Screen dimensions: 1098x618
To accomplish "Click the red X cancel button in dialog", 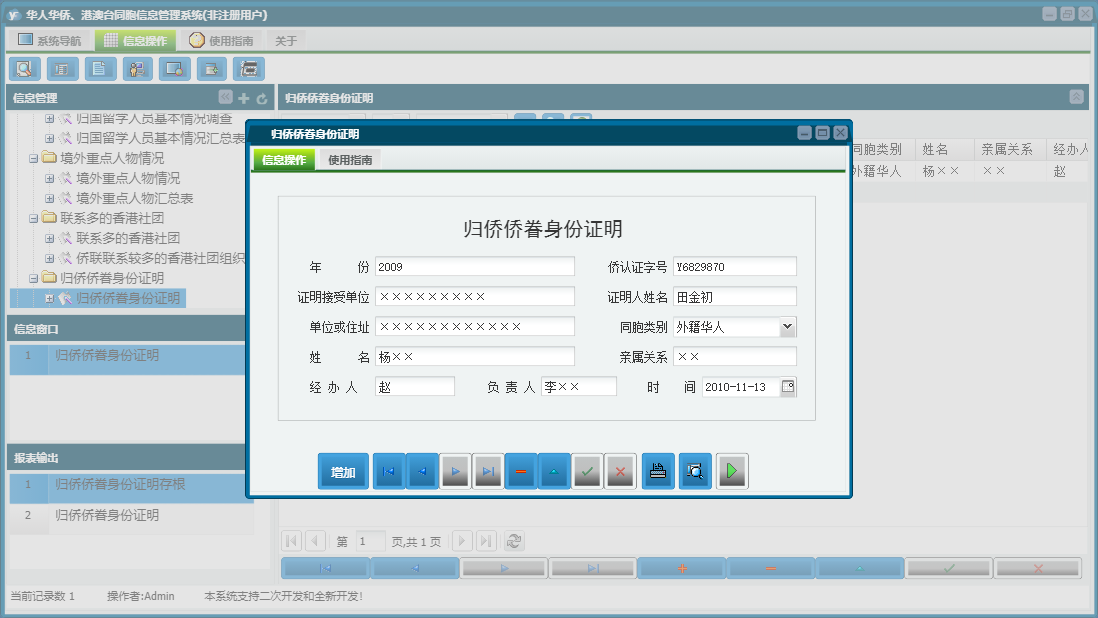I will (620, 472).
